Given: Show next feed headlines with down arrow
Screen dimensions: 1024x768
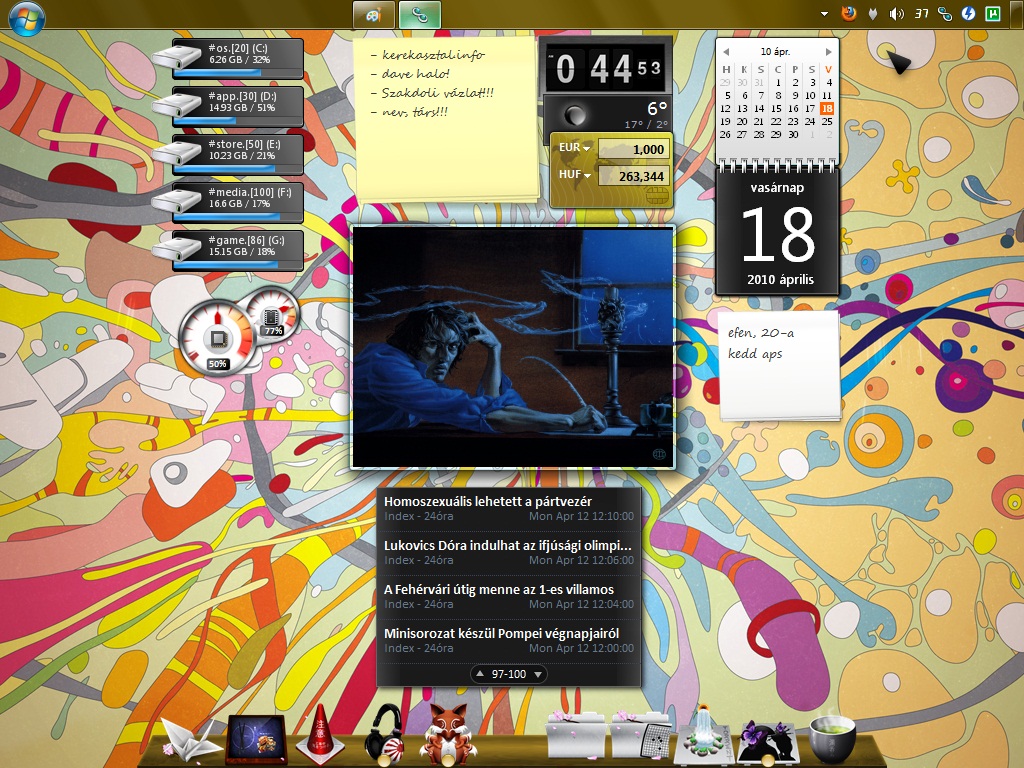Looking at the screenshot, I should click(537, 674).
